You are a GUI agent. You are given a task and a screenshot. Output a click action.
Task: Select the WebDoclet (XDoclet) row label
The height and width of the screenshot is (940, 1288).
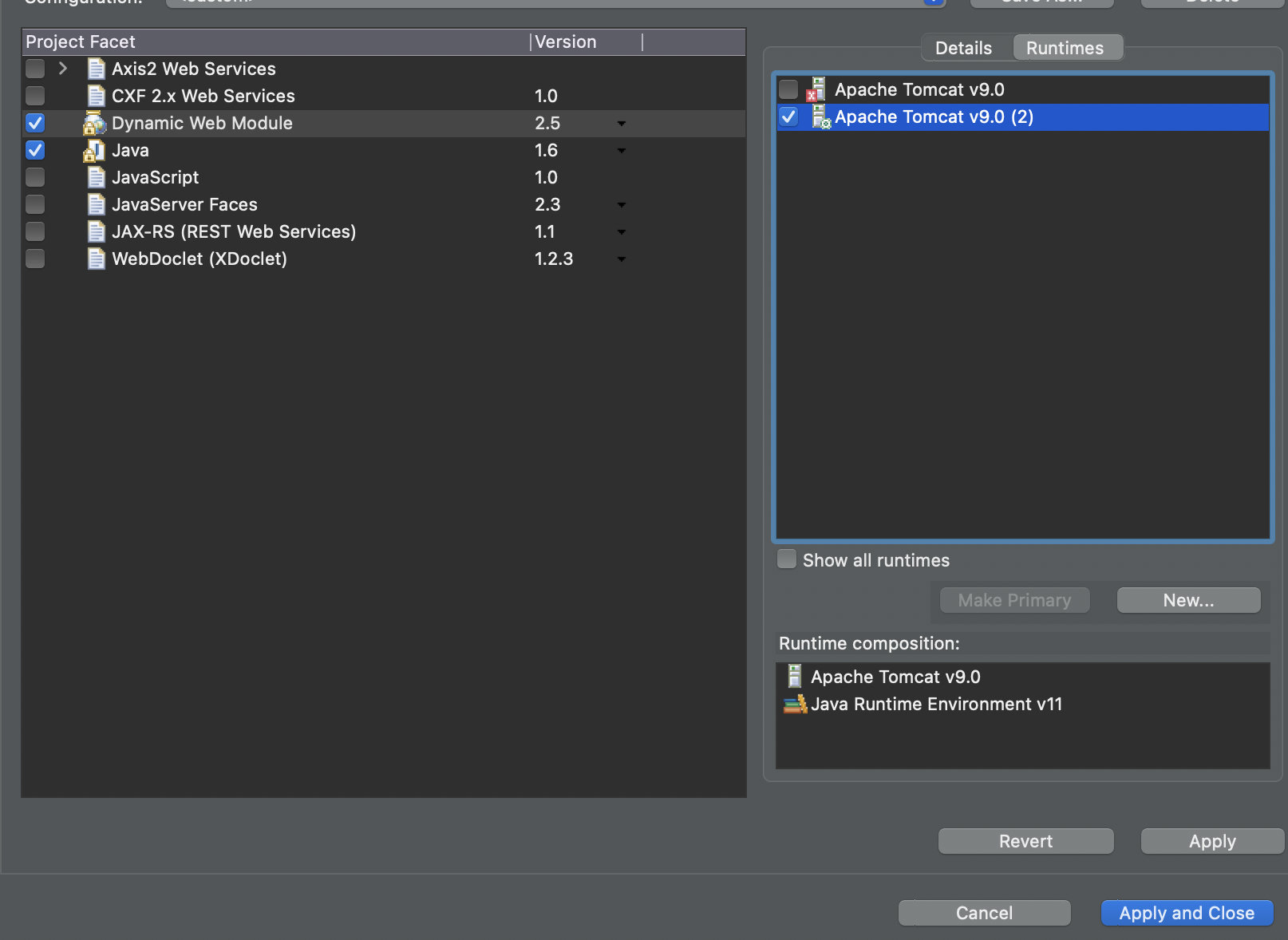click(200, 259)
